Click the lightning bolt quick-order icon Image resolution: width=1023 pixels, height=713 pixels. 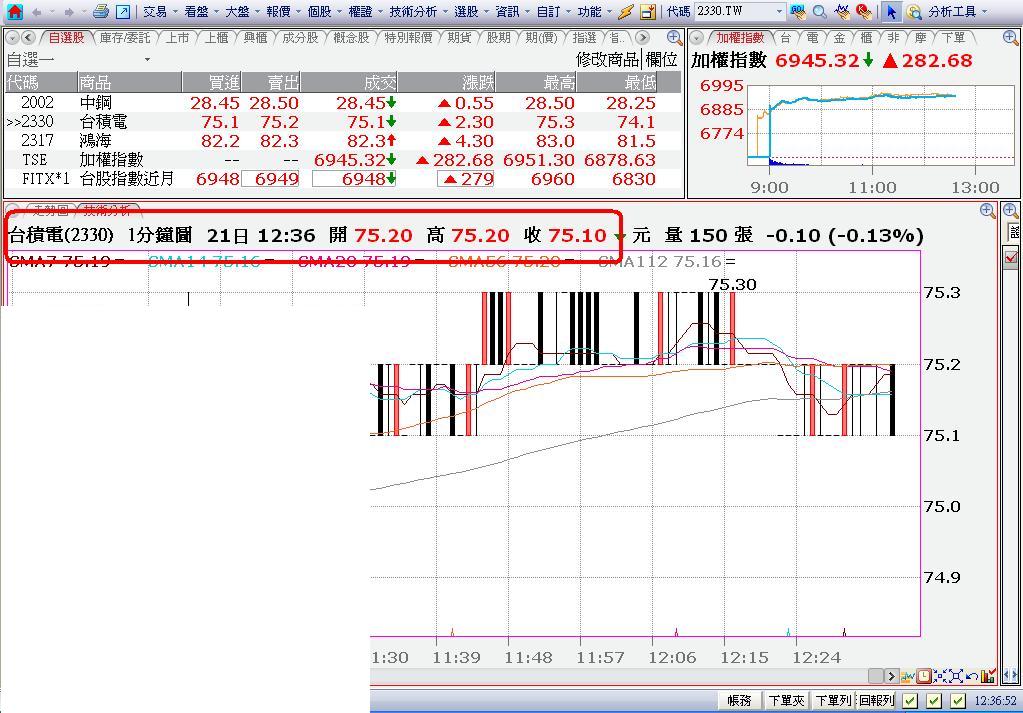click(626, 11)
